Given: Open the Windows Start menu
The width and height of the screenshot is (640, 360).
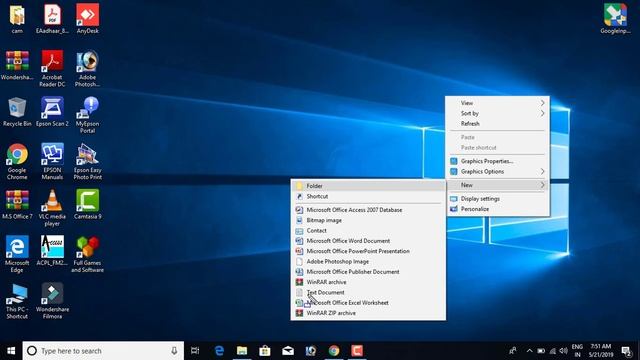Looking at the screenshot, I should pos(11,351).
